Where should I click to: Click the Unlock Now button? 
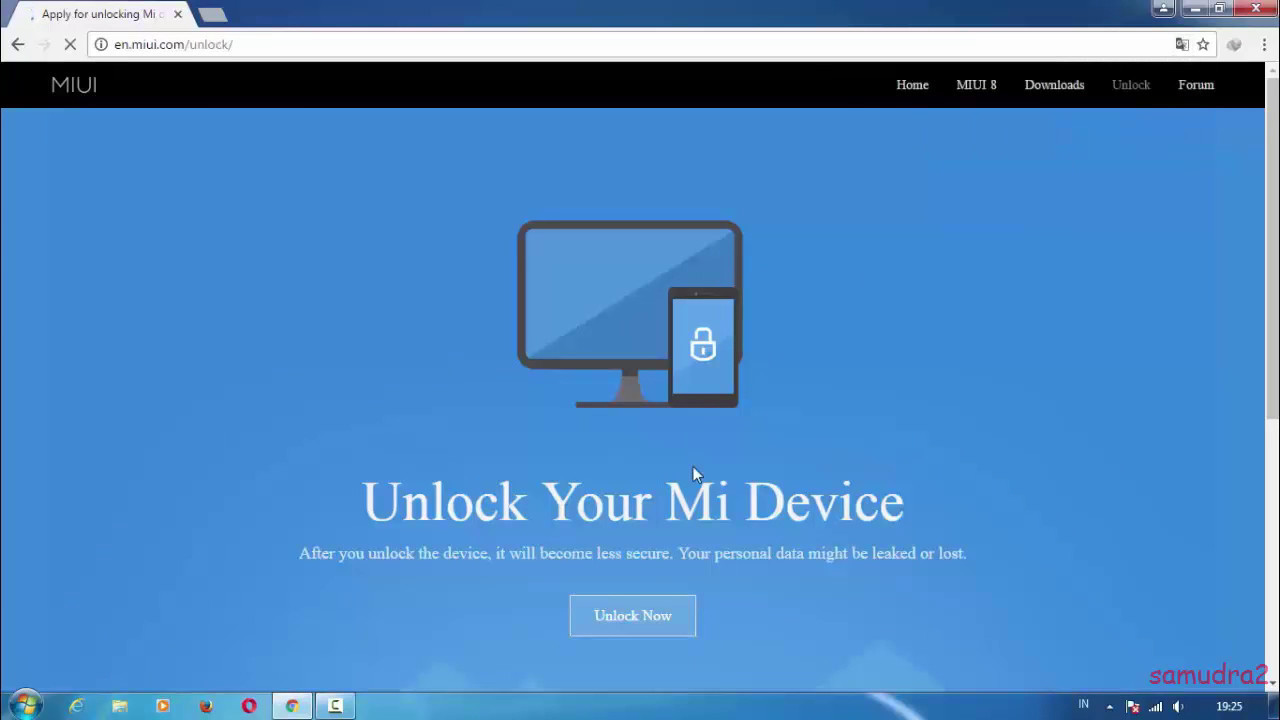pos(633,616)
